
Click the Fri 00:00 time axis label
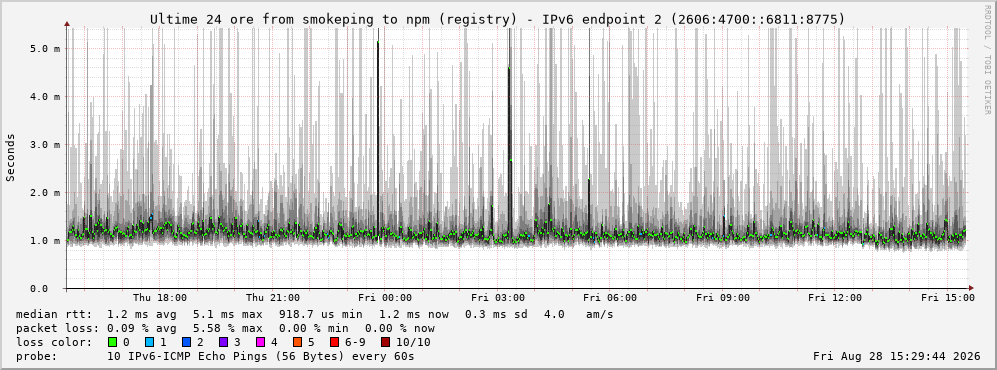click(385, 298)
